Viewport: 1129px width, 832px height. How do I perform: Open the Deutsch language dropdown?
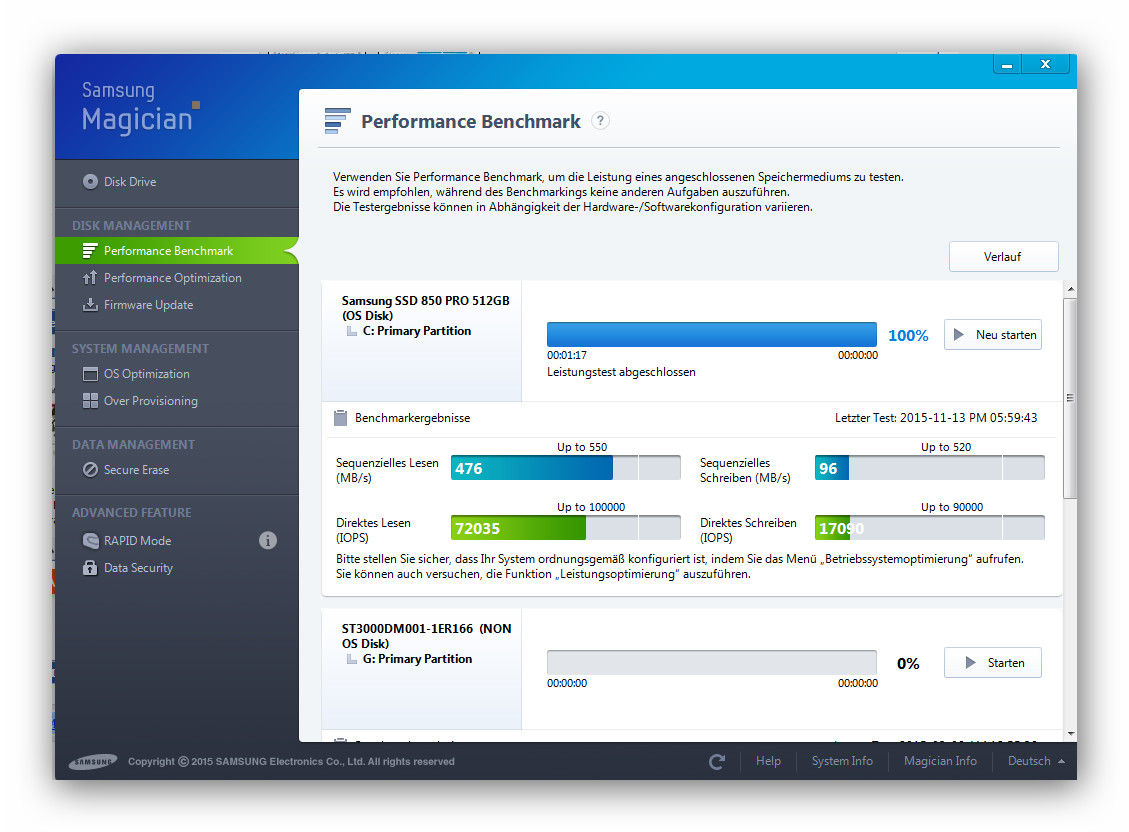point(1035,761)
